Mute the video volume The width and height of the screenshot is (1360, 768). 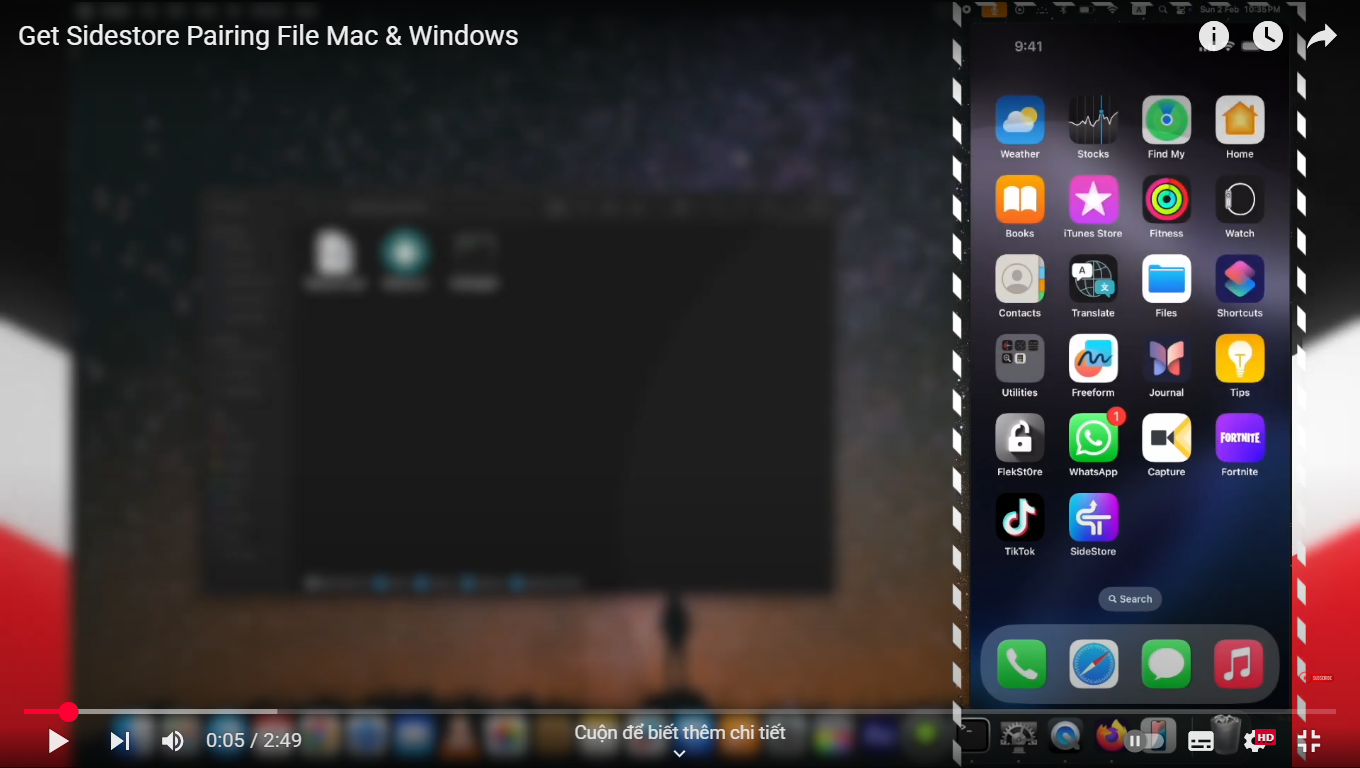[x=173, y=741]
